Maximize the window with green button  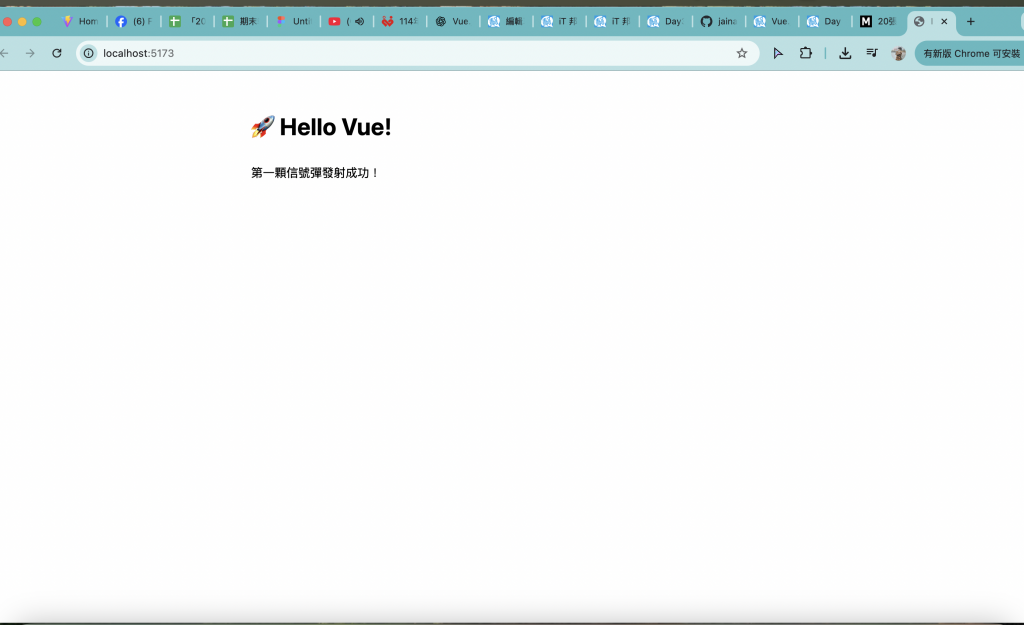(x=37, y=22)
